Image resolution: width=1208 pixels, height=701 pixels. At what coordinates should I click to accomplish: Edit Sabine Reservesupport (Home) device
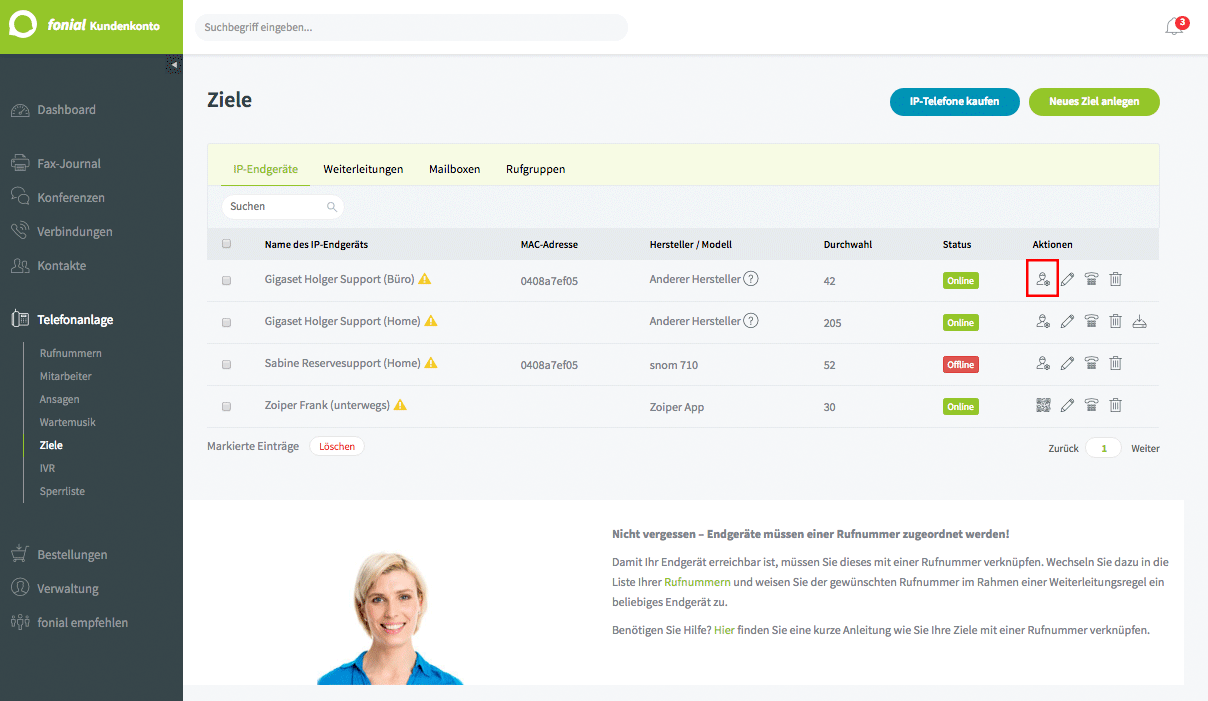1067,364
